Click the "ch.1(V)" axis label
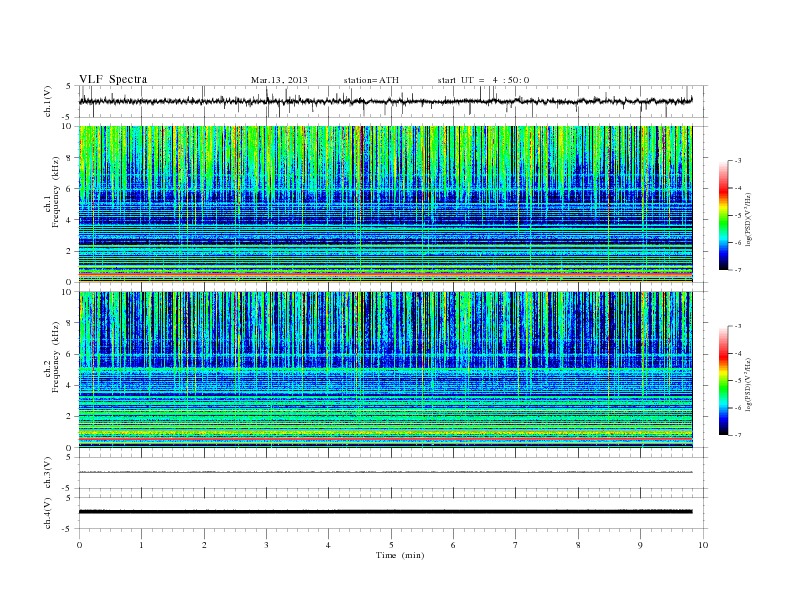Image resolution: width=792 pixels, height=612 pixels. point(48,101)
